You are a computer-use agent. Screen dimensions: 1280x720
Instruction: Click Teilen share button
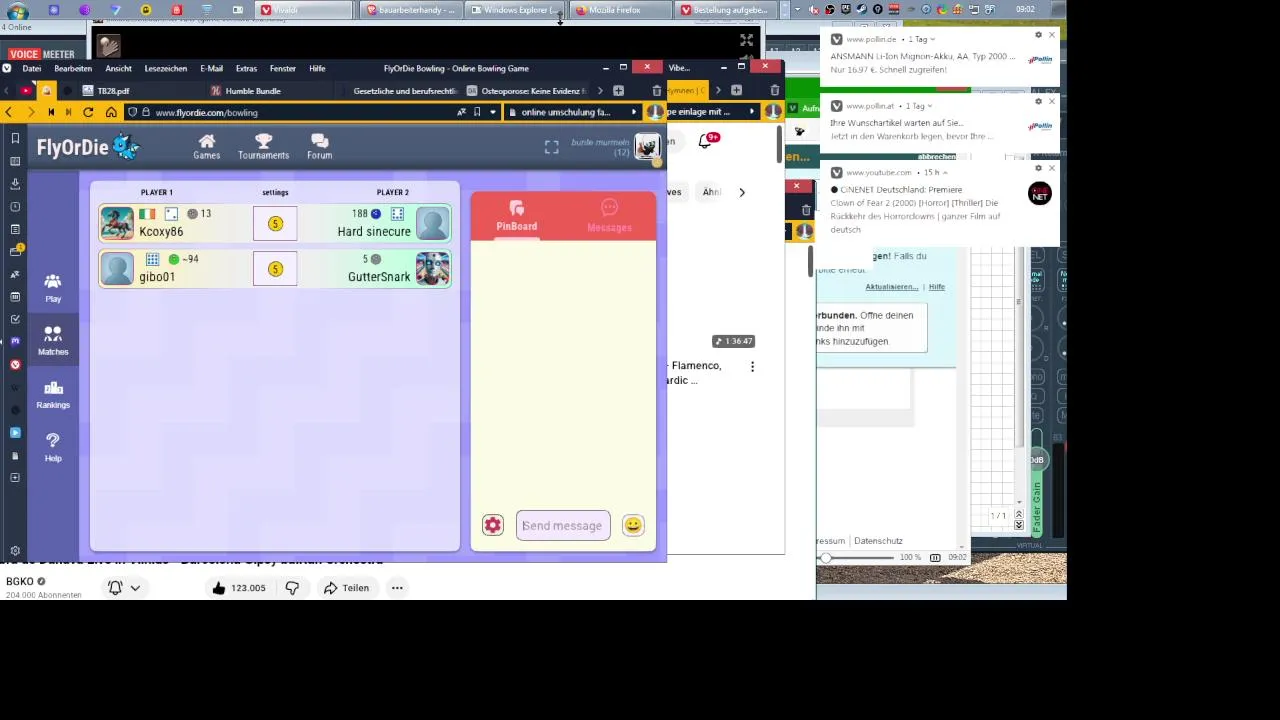[346, 588]
